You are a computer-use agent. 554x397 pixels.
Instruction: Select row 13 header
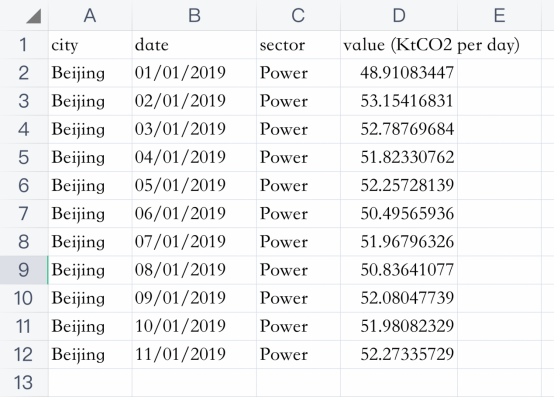pyautogui.click(x=24, y=383)
